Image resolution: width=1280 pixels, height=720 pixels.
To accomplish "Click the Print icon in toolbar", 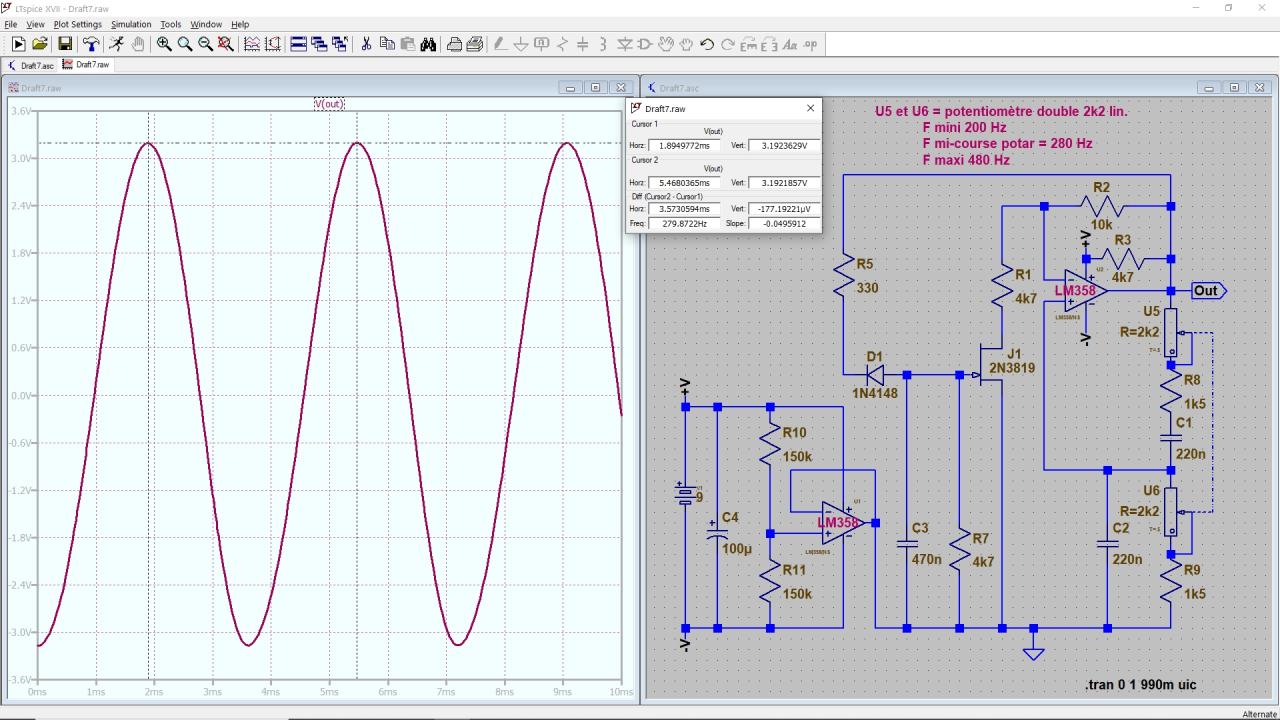I will (x=454, y=44).
